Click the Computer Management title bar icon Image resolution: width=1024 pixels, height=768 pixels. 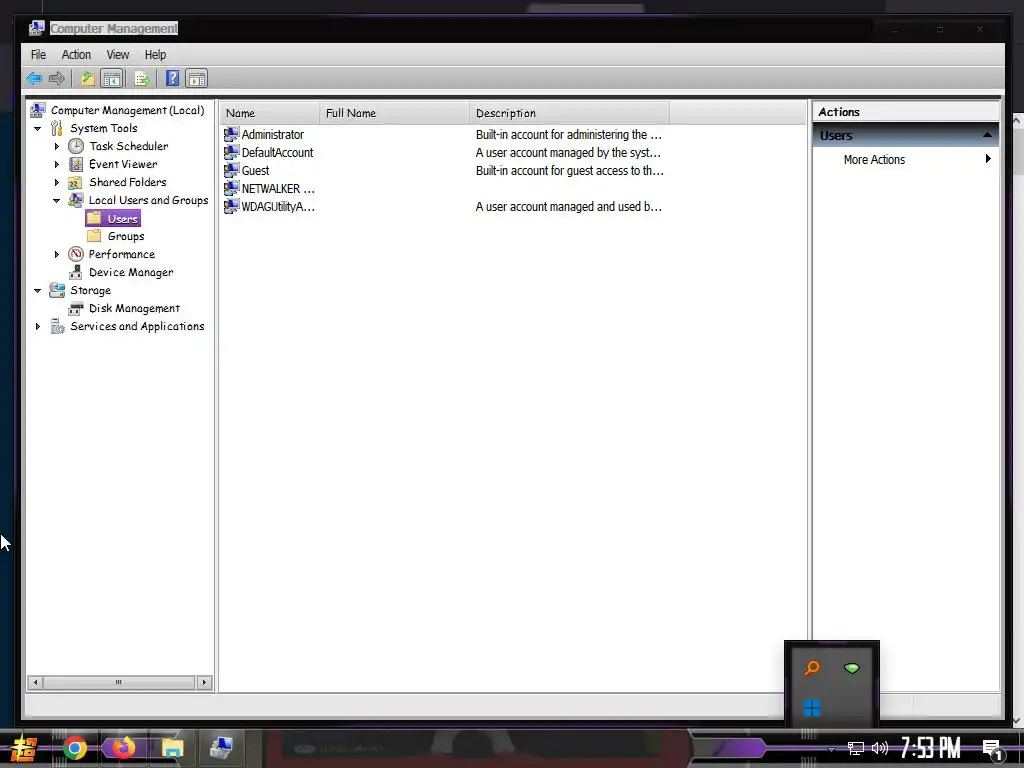pyautogui.click(x=37, y=28)
